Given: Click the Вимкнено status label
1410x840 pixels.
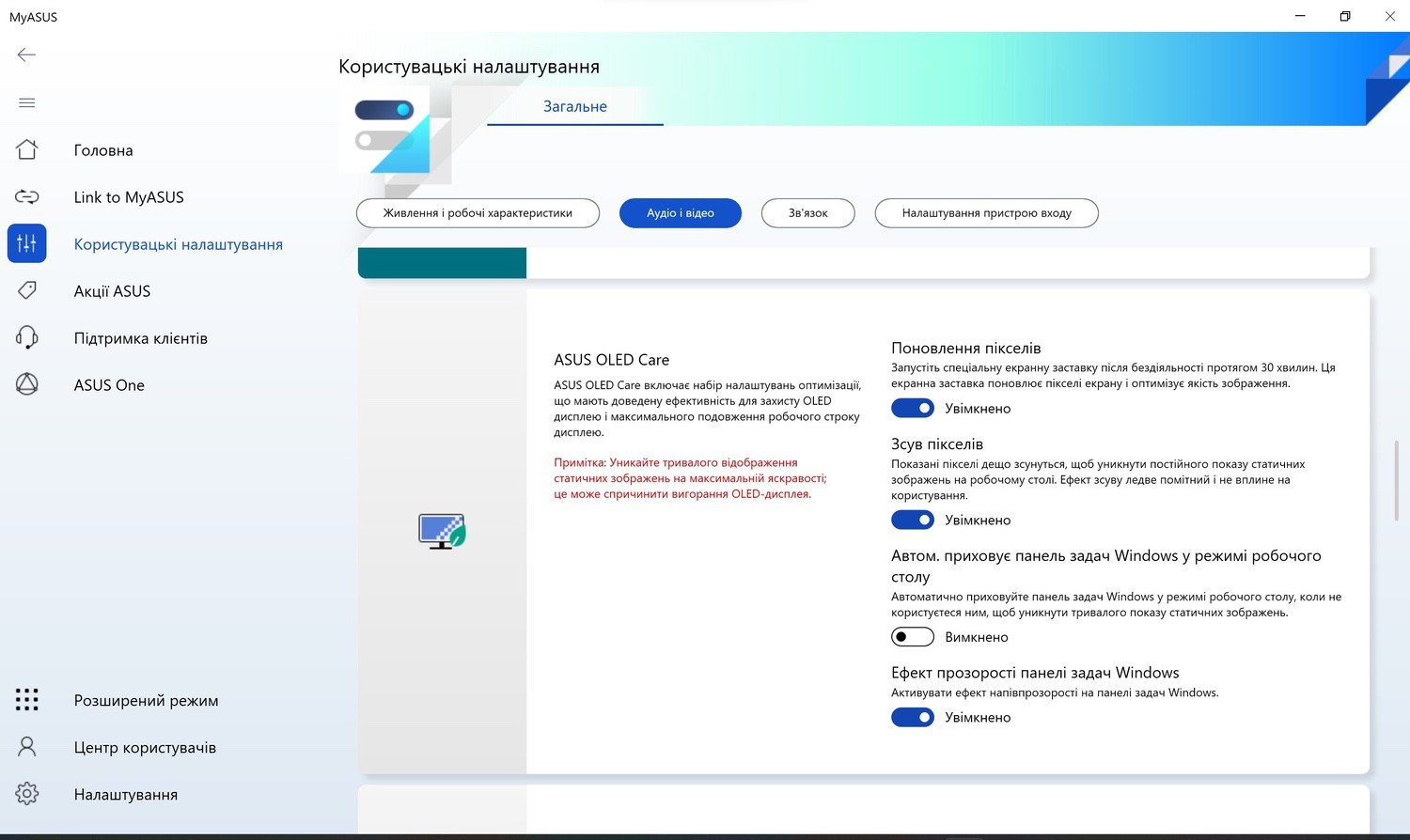Looking at the screenshot, I should tap(977, 637).
